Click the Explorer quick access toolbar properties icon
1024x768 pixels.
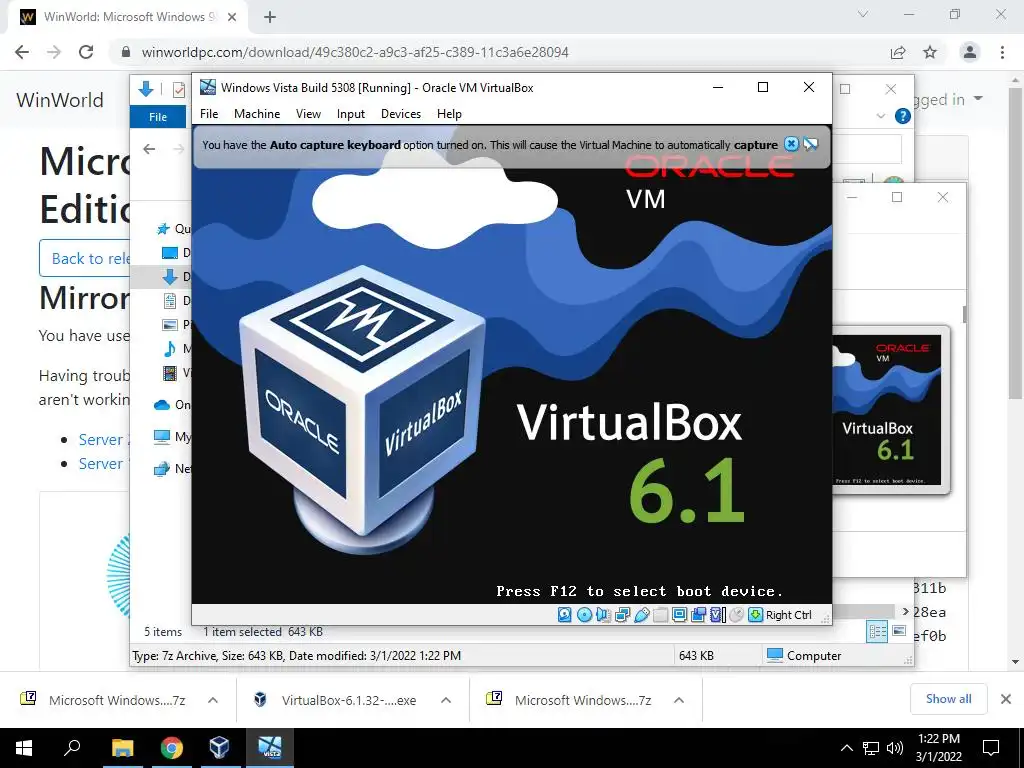point(178,89)
